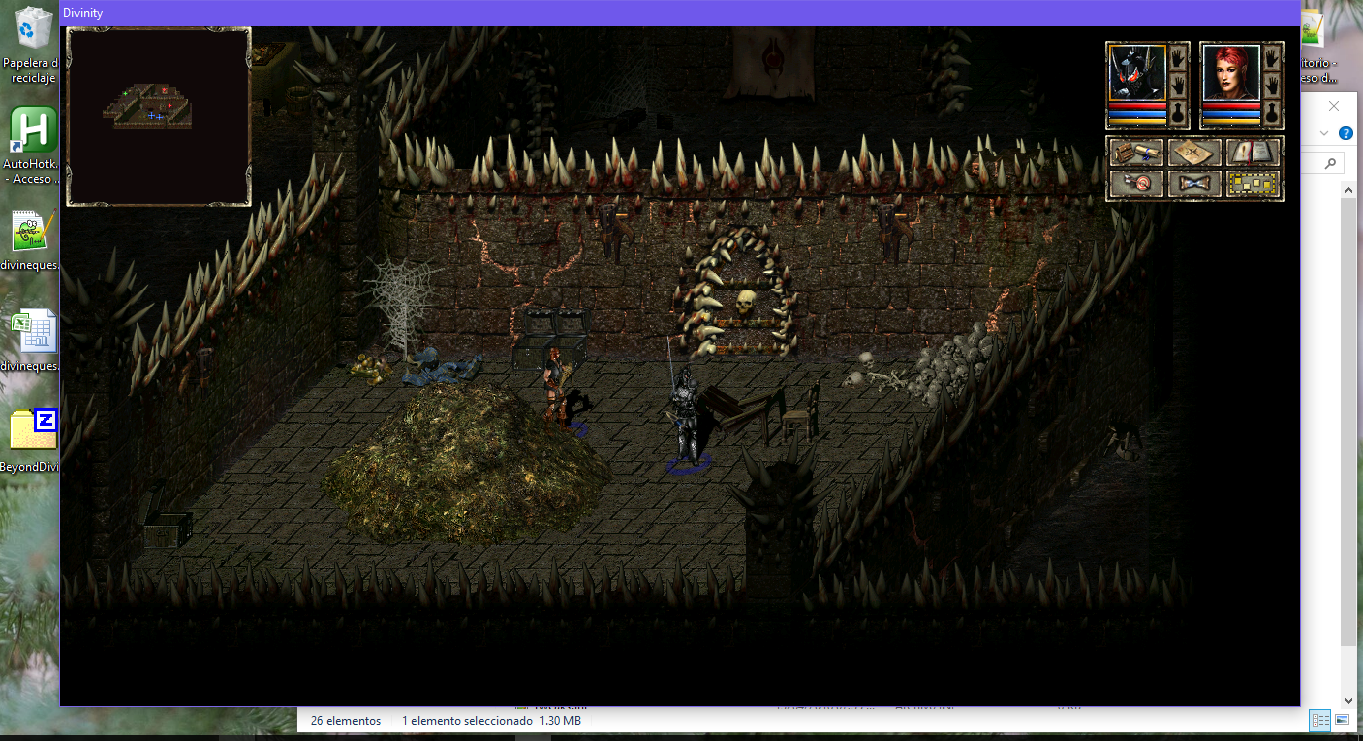
Task: Open the journal book button
Action: coord(1253,153)
